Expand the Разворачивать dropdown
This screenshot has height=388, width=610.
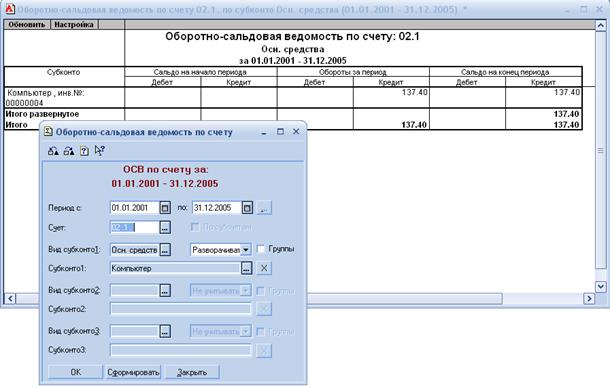point(246,249)
